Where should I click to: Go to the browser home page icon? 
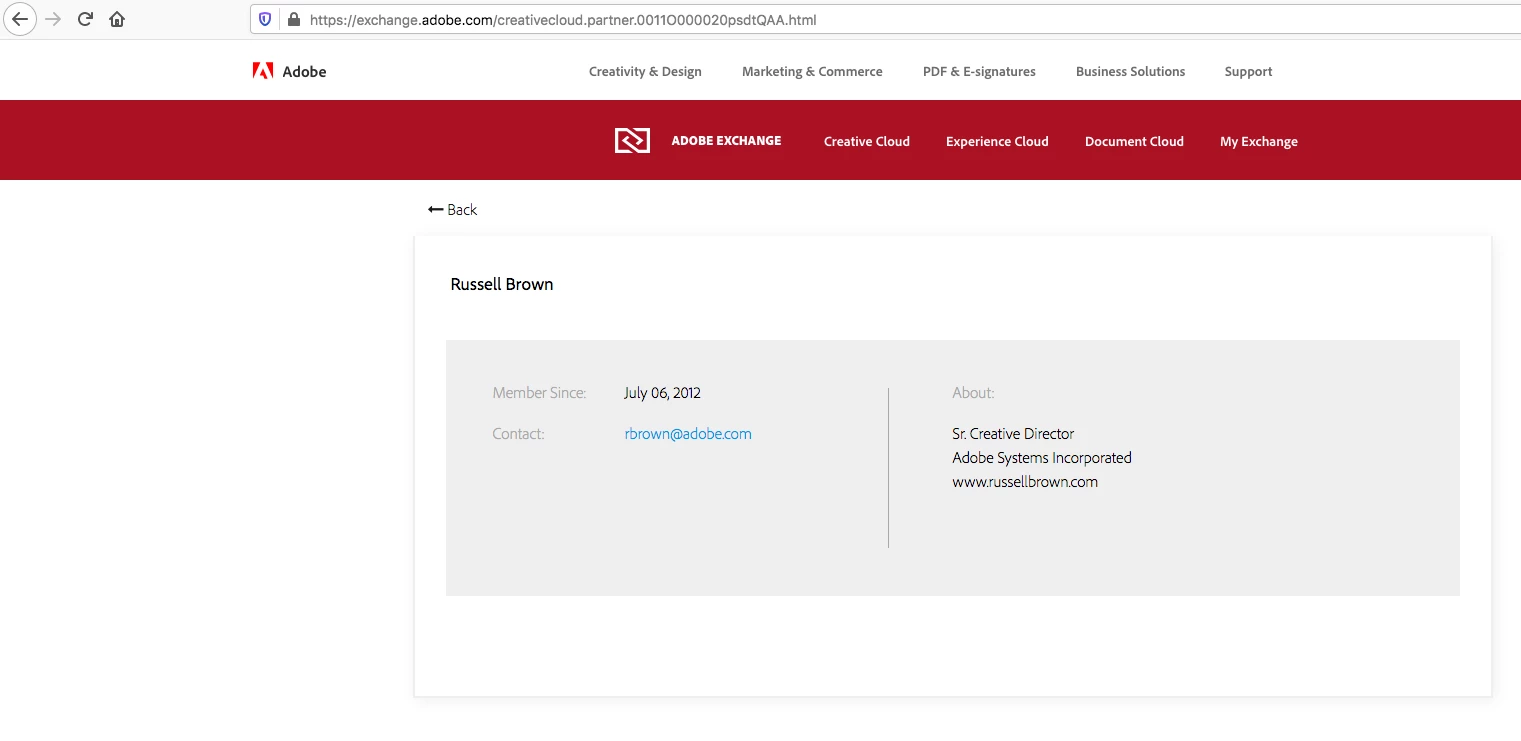(117, 19)
